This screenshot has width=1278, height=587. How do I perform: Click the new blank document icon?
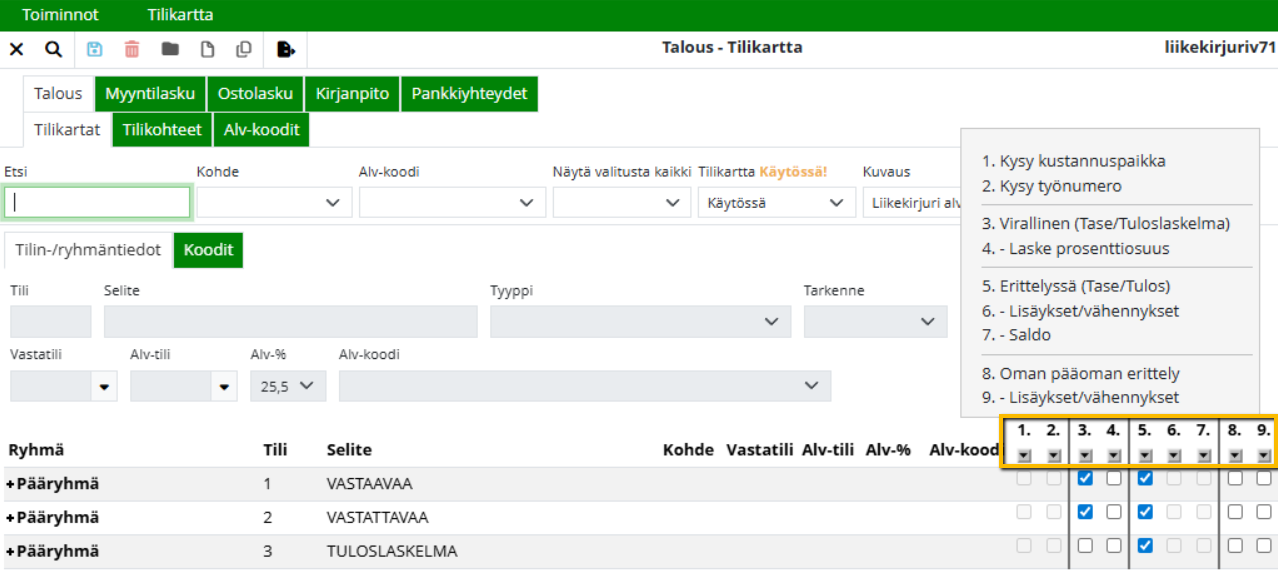pyautogui.click(x=208, y=49)
